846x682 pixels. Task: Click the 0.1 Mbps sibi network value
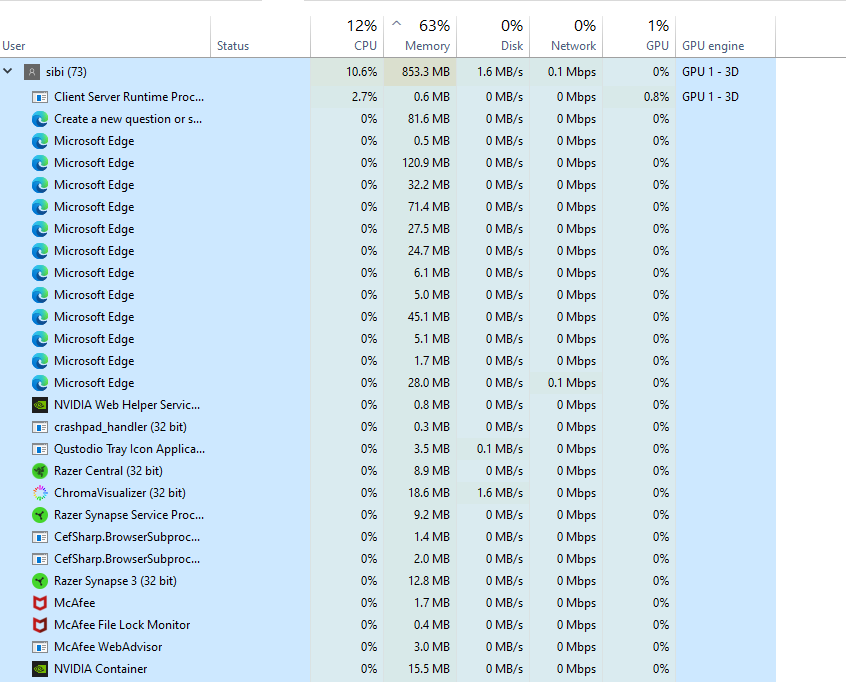pos(572,72)
